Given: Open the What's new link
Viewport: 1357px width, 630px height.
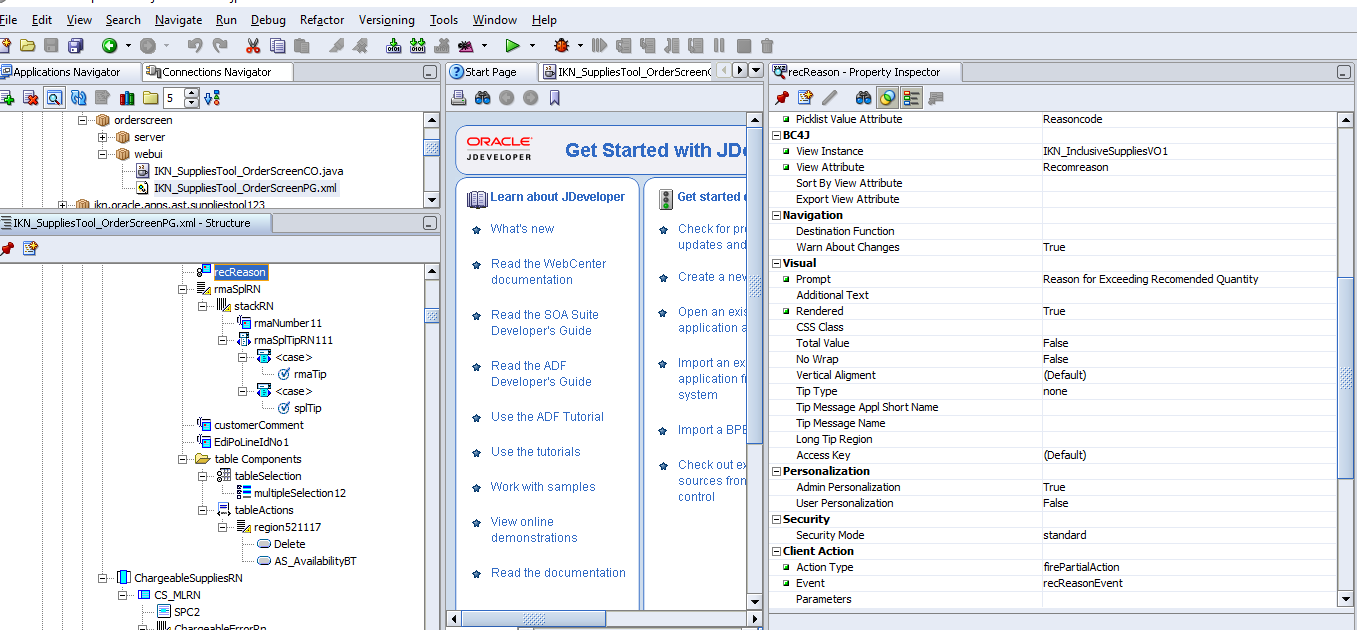Looking at the screenshot, I should tap(522, 229).
